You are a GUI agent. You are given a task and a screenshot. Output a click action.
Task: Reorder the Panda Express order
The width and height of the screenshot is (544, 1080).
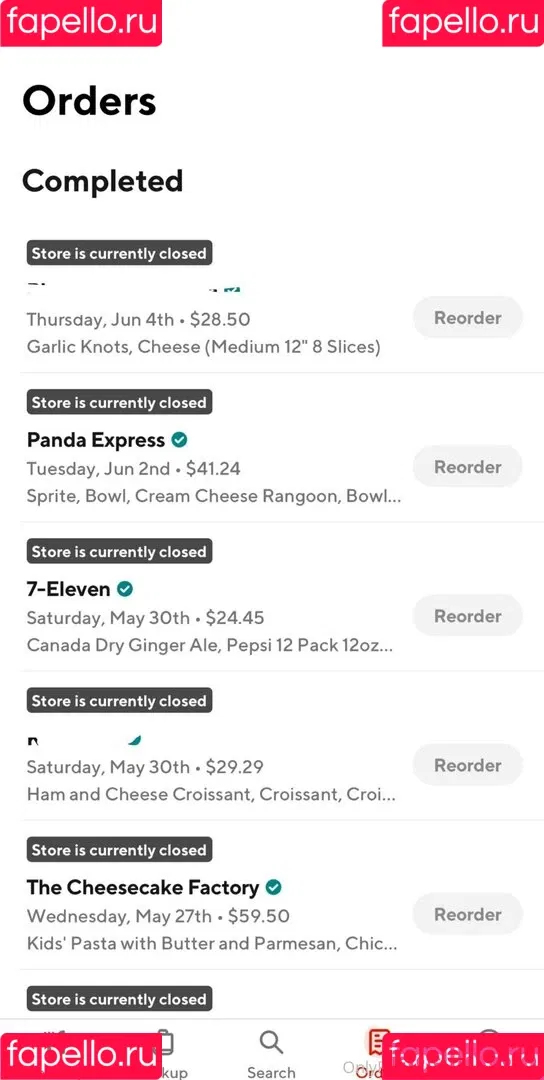coord(468,467)
